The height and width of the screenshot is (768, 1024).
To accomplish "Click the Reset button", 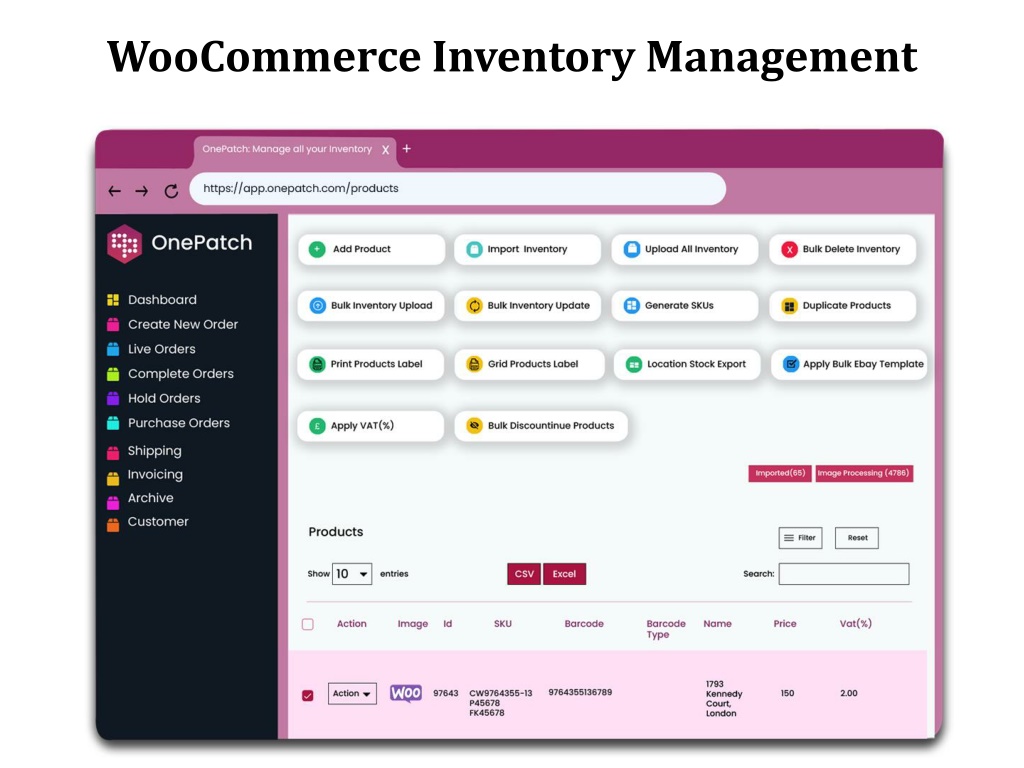I will click(x=857, y=538).
